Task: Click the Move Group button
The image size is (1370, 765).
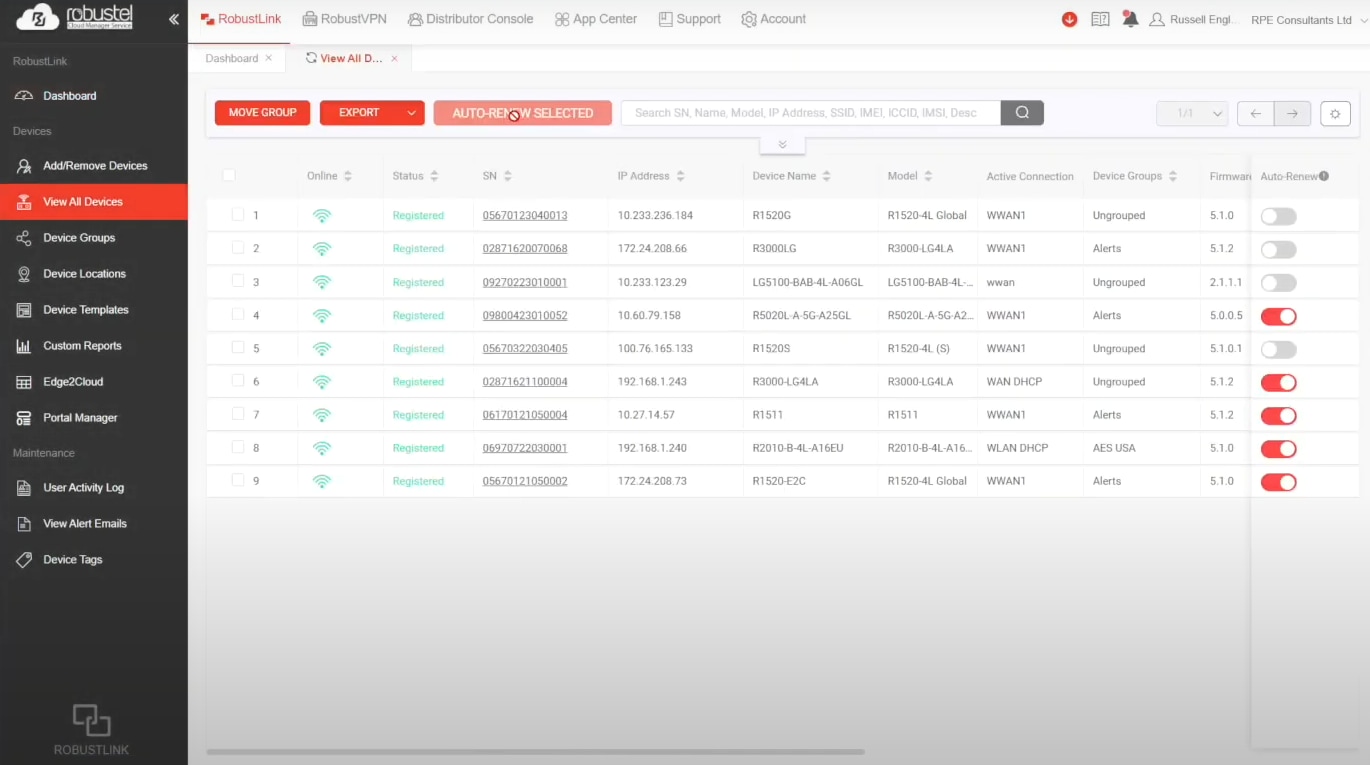Action: coord(262,113)
